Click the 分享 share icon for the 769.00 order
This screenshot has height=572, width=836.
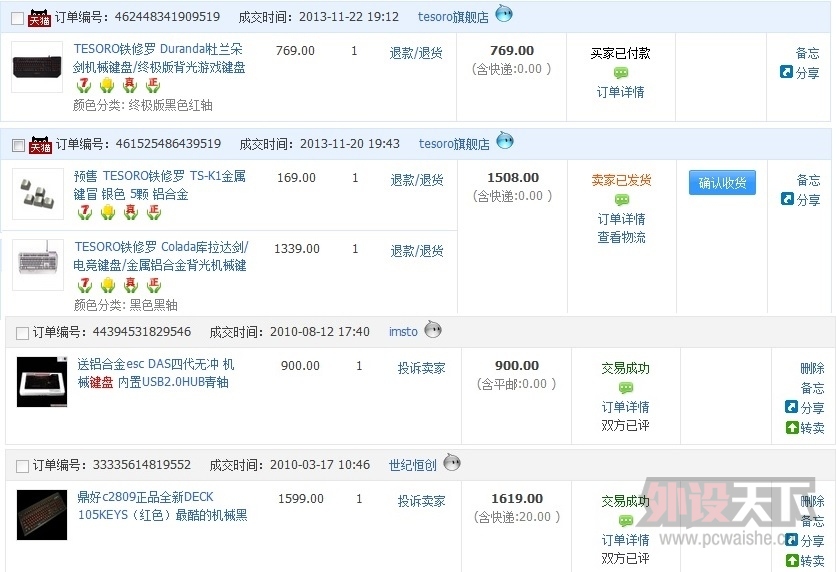point(786,72)
